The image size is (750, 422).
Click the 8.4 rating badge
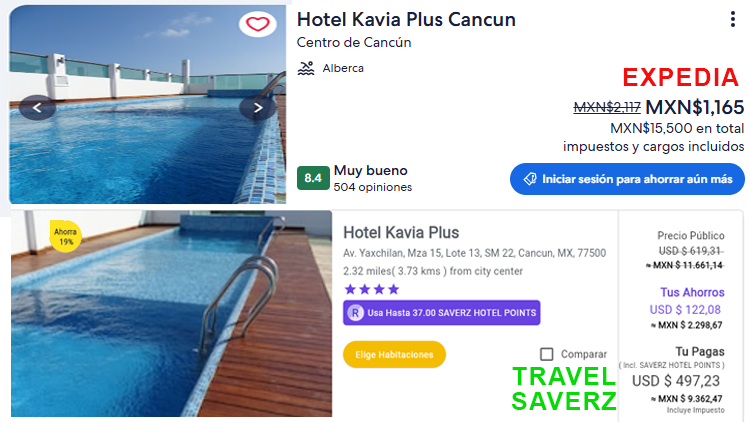pos(313,178)
